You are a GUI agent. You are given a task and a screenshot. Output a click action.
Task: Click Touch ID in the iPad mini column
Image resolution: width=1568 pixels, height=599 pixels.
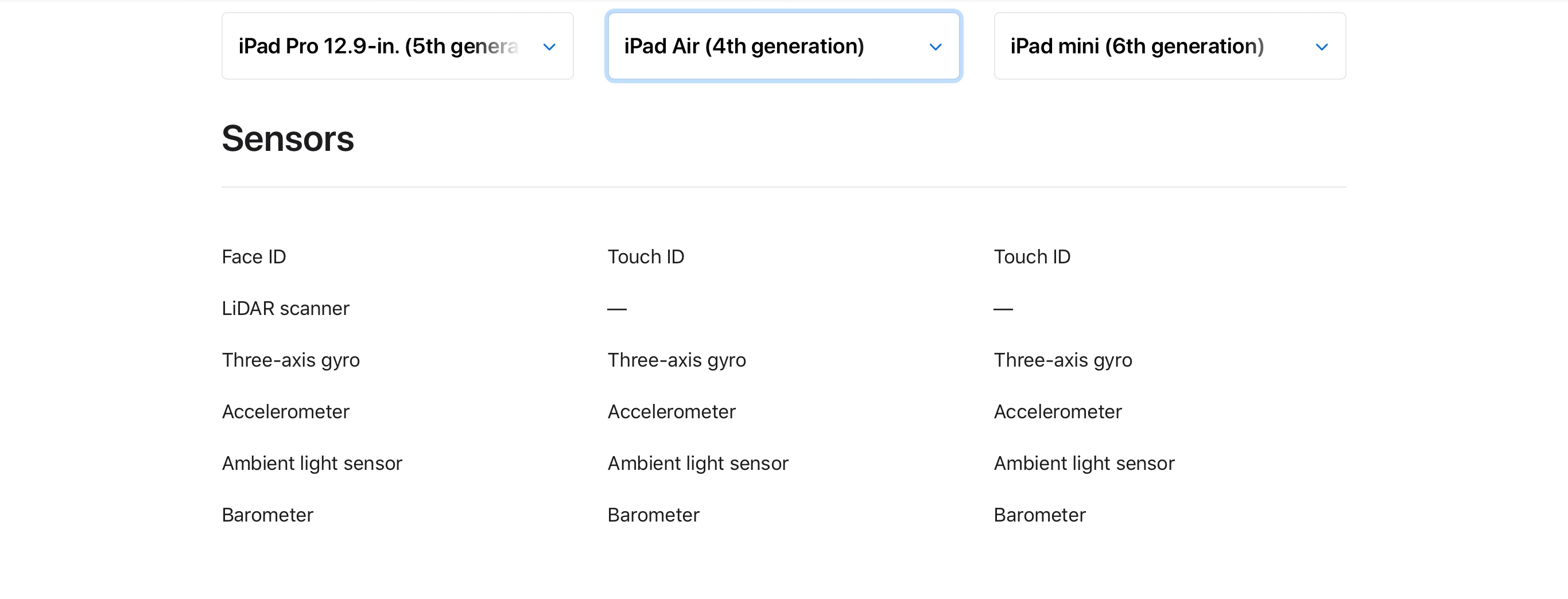[1032, 257]
